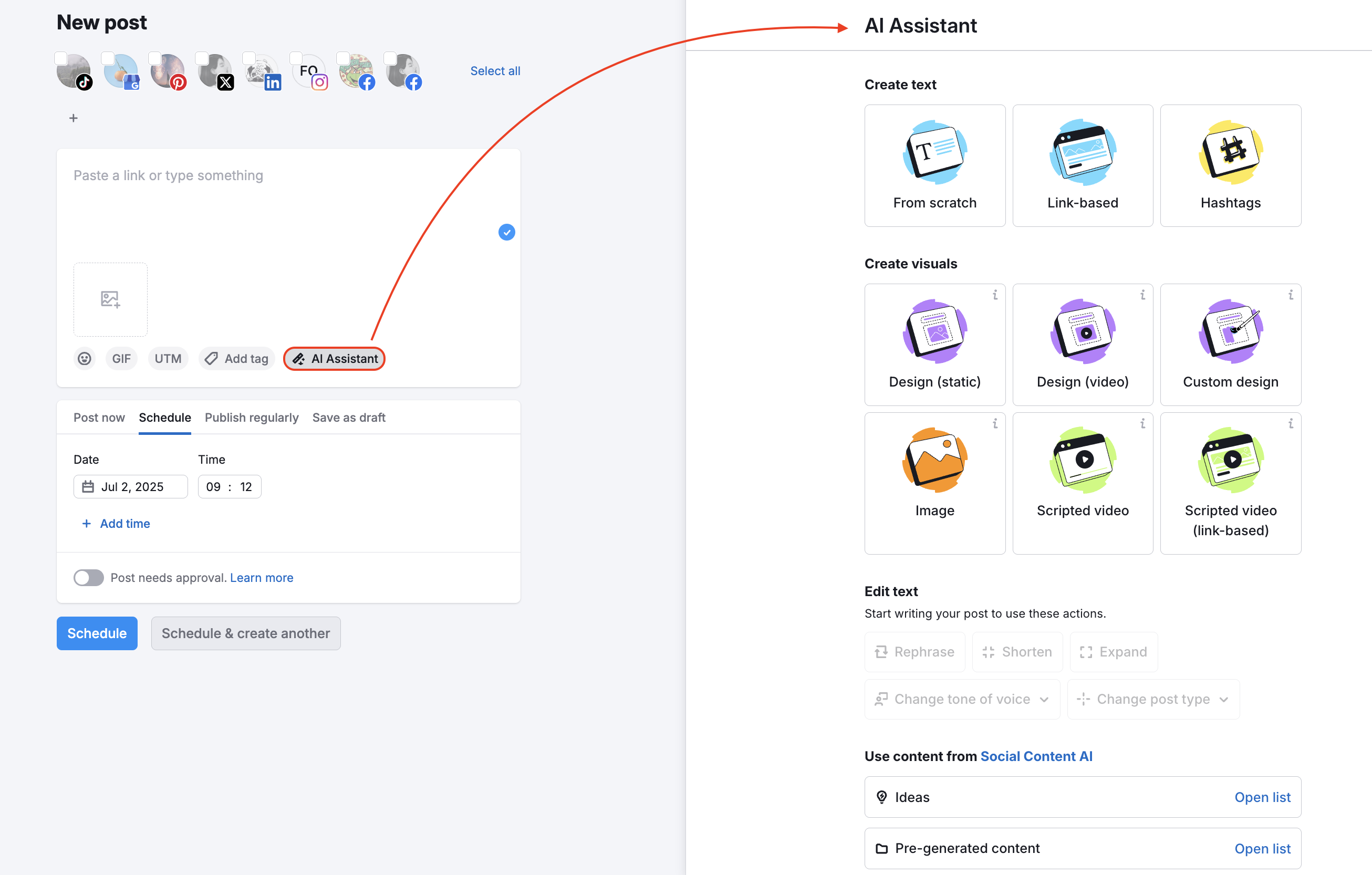Check the TikTok account checkbox
This screenshot has height=875, width=1372.
[x=60, y=58]
